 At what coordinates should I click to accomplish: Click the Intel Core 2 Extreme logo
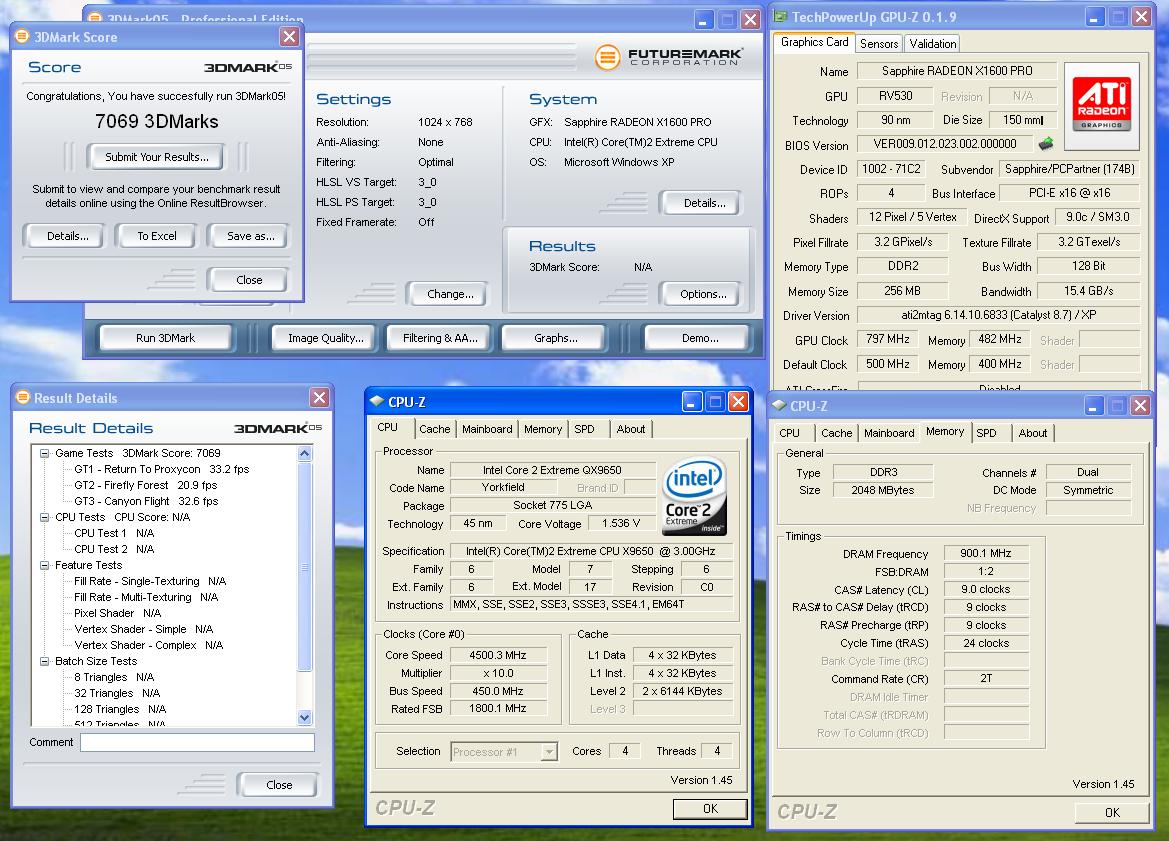click(694, 496)
